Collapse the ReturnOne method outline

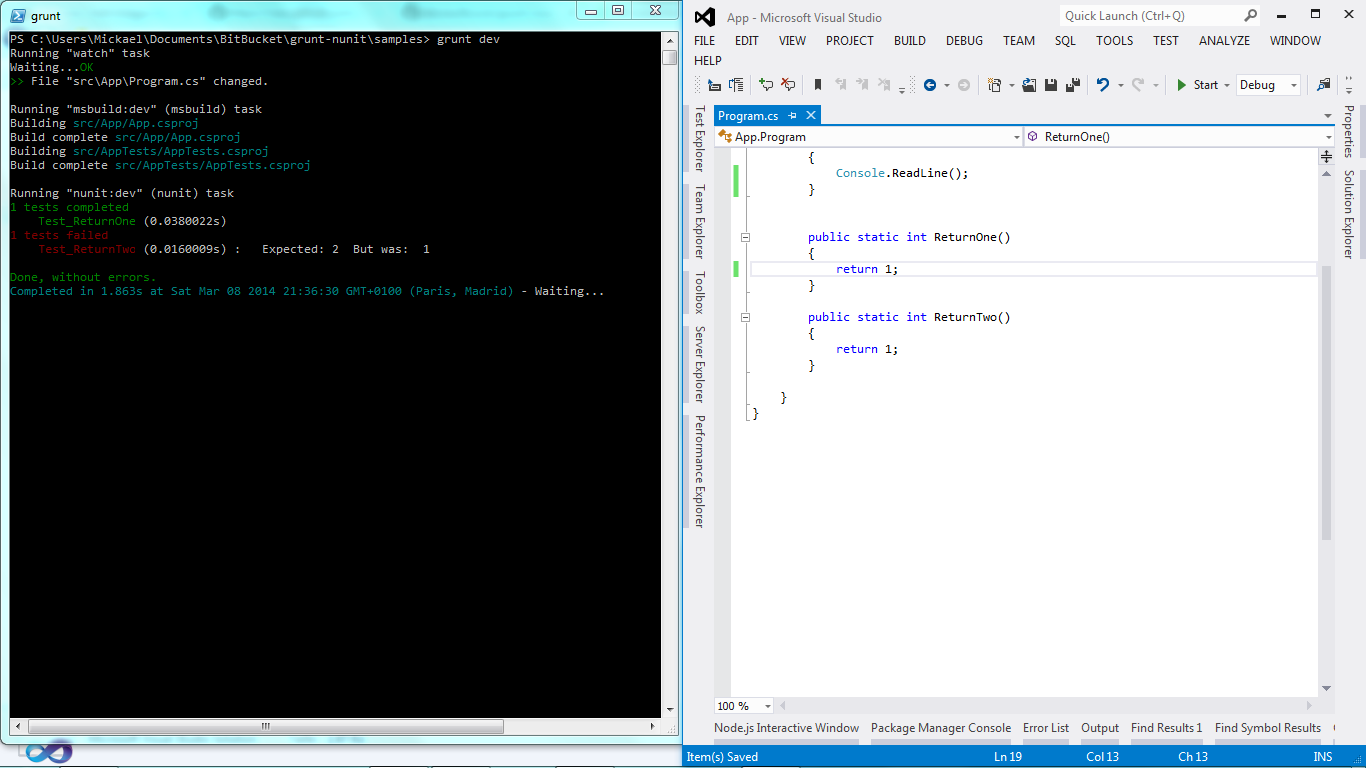pos(745,237)
